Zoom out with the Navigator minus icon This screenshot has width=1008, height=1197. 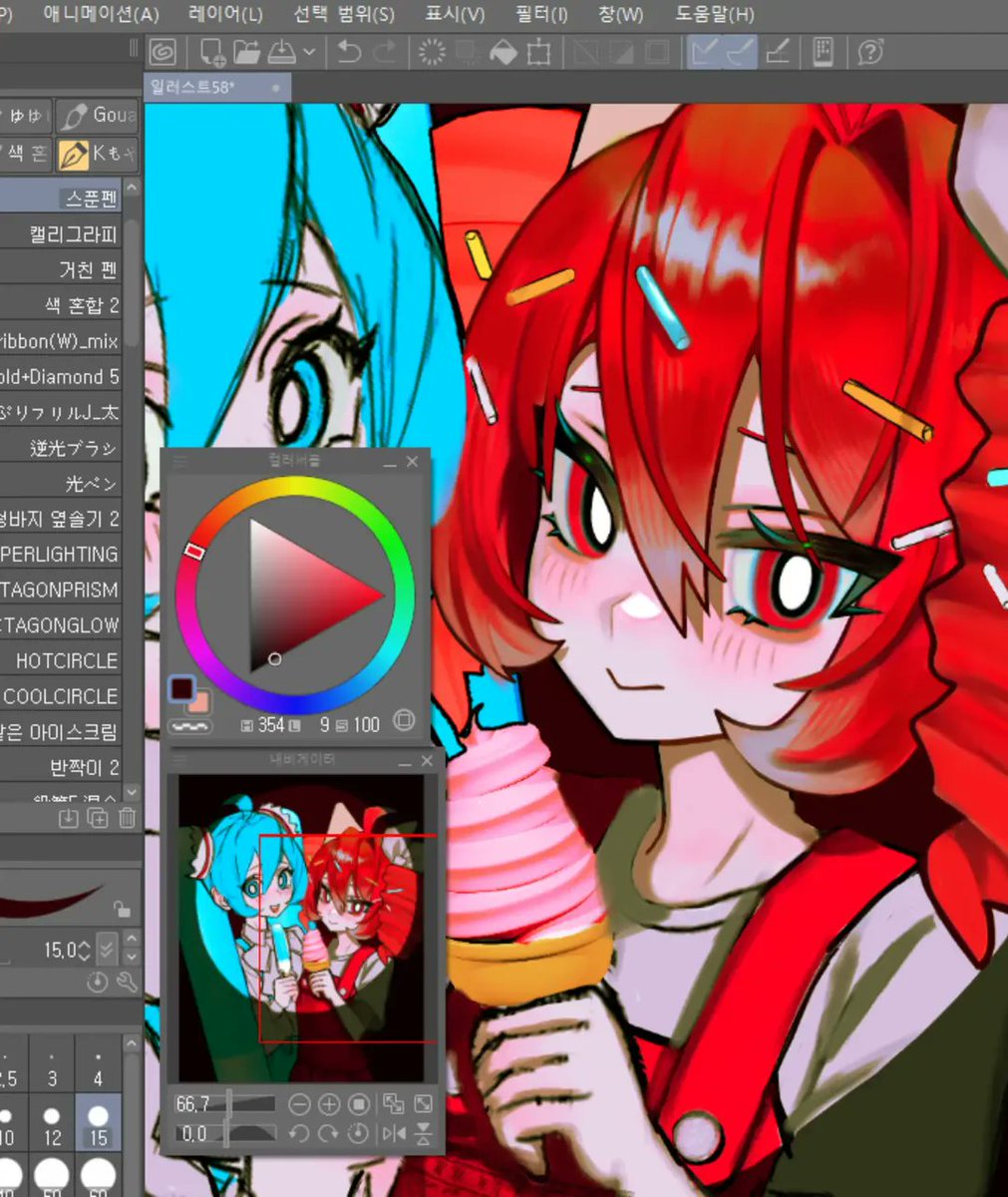[x=298, y=1104]
